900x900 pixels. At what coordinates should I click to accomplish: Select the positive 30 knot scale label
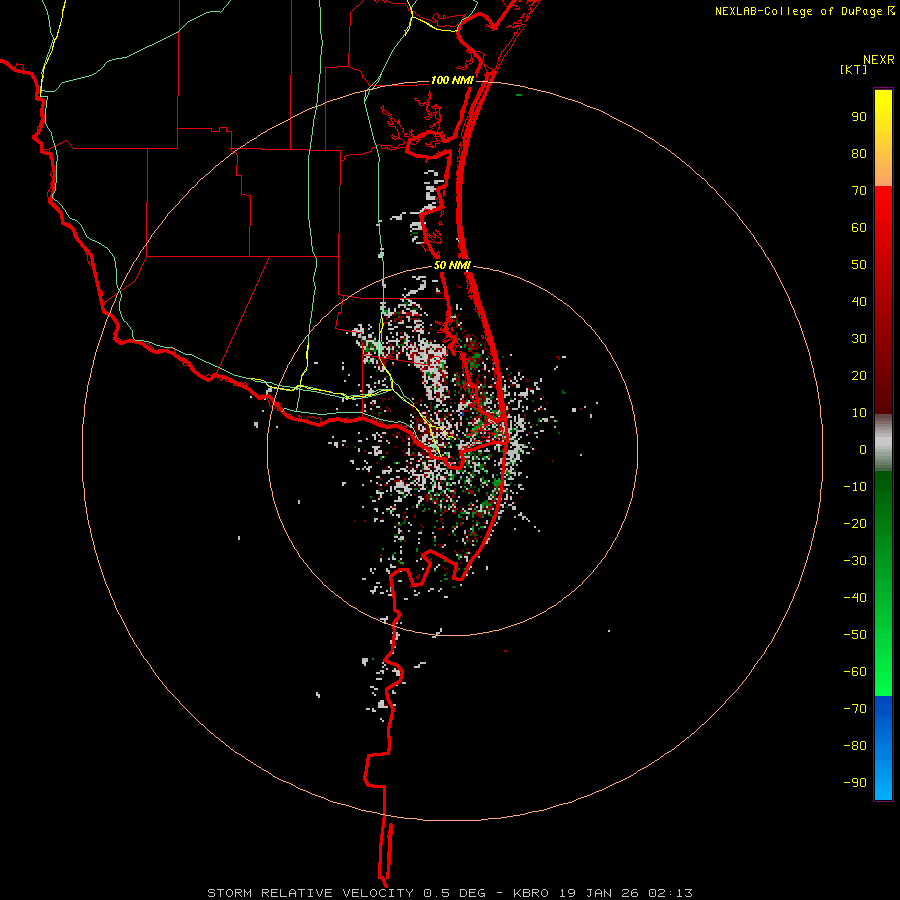click(859, 339)
